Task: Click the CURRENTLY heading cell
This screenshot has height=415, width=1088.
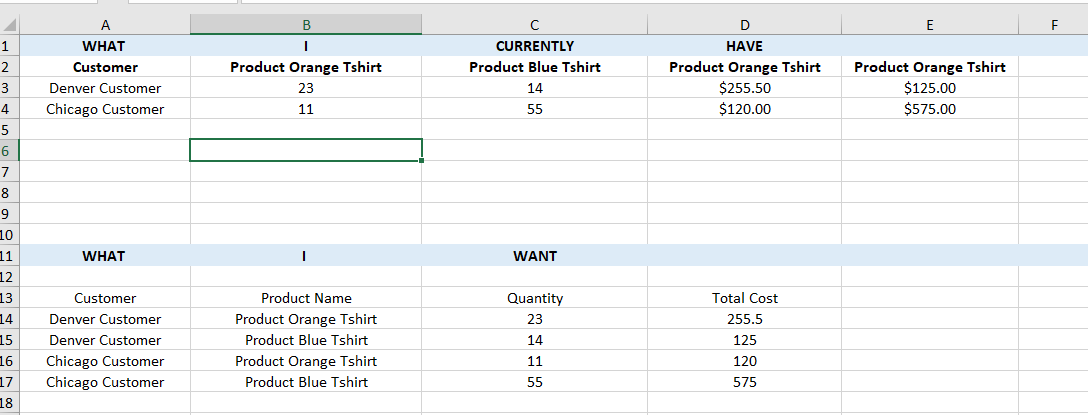Action: [x=534, y=46]
